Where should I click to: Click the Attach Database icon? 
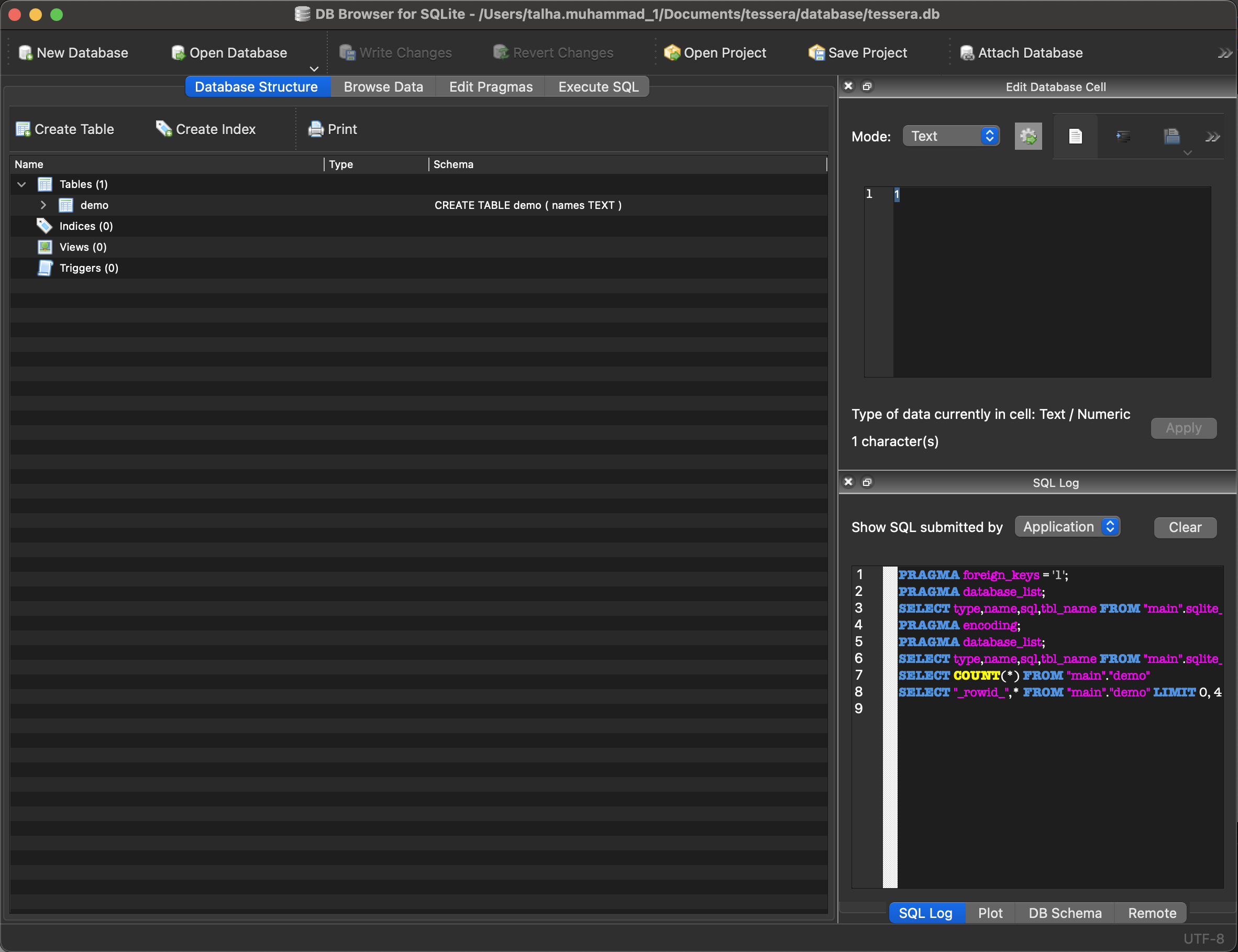coord(967,53)
